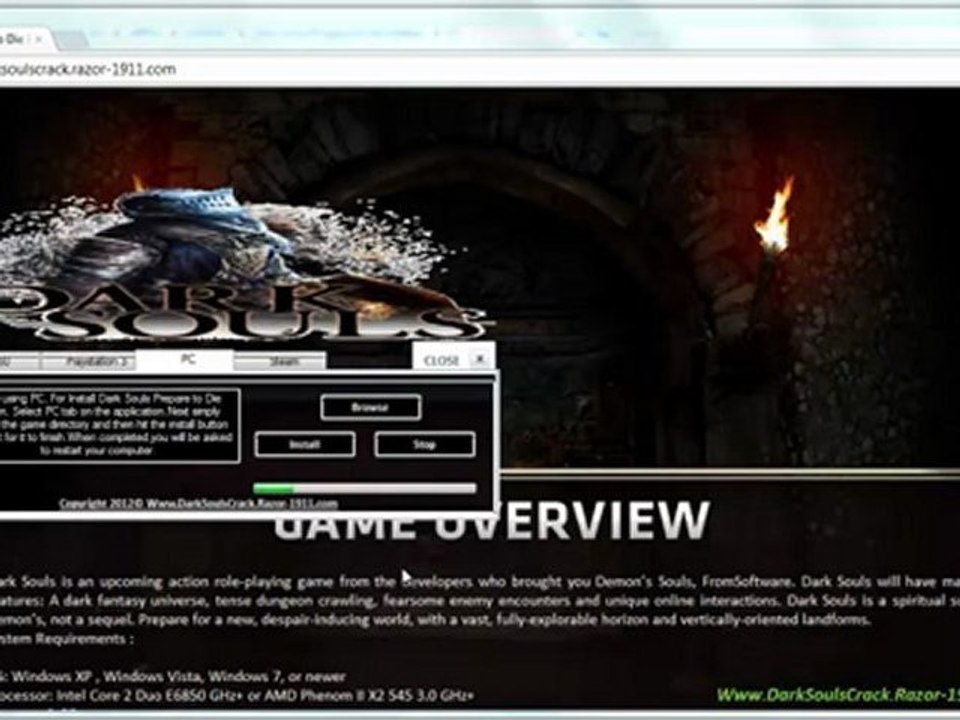The width and height of the screenshot is (960, 720).
Task: Click the installer instruction text box
Action: click(x=119, y=424)
